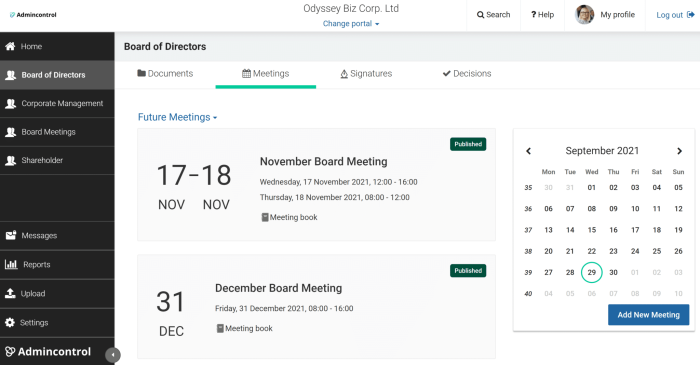This screenshot has width=700, height=365.
Task: Select 20 September in the calendar
Action: [x=548, y=251]
